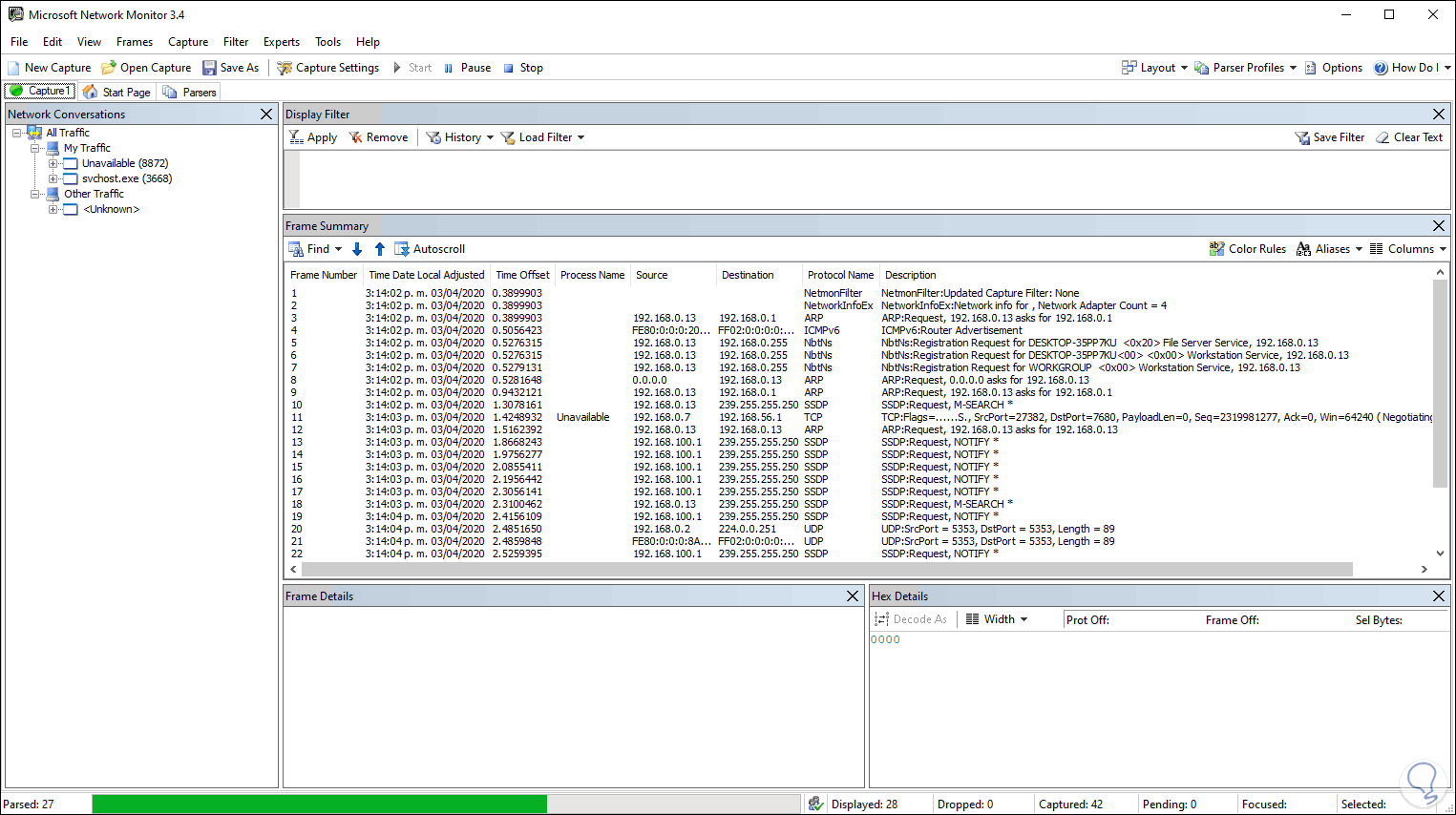
Task: Pause the running capture
Action: pos(467,68)
